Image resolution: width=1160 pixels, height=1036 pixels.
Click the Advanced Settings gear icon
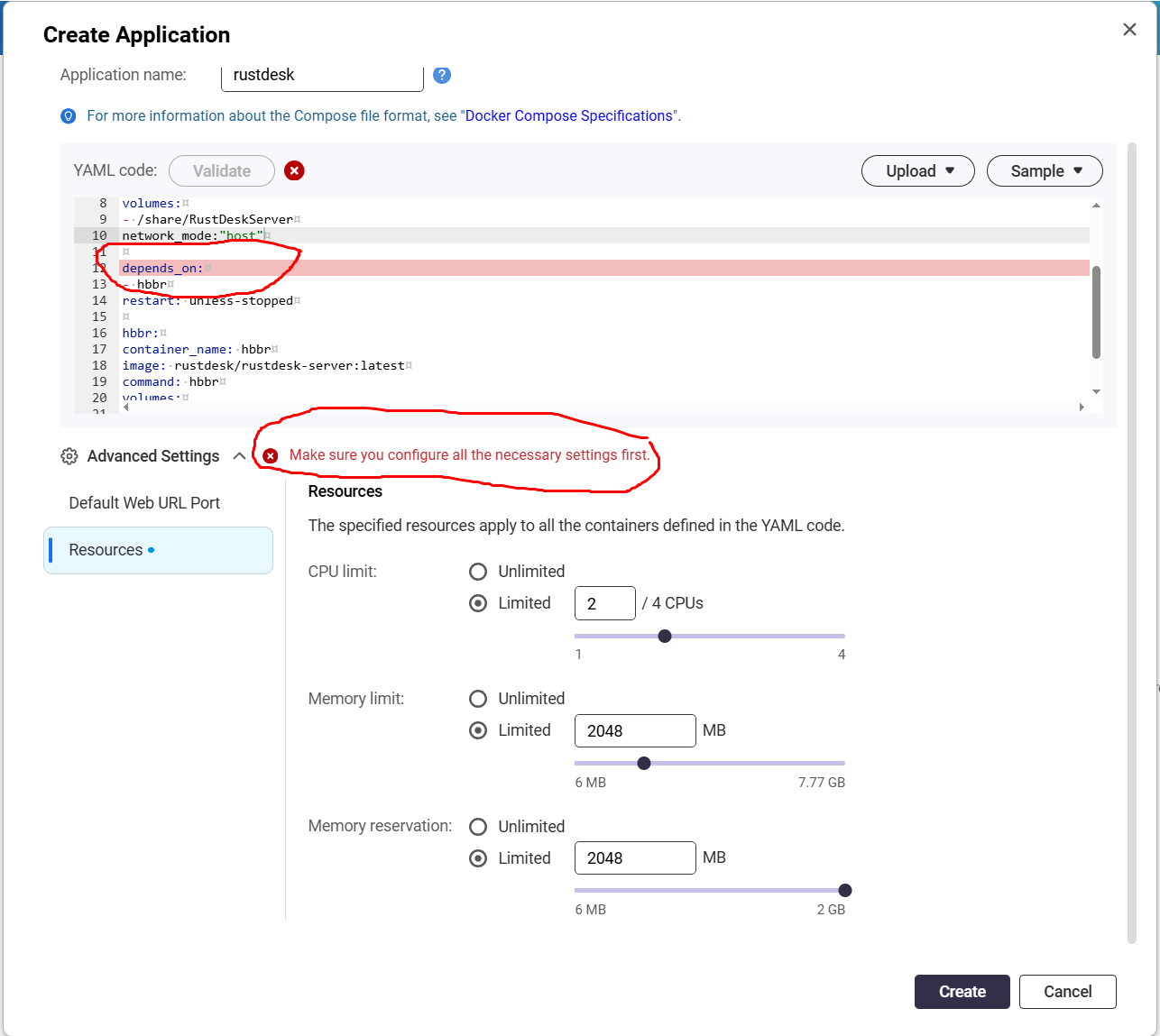[x=69, y=456]
